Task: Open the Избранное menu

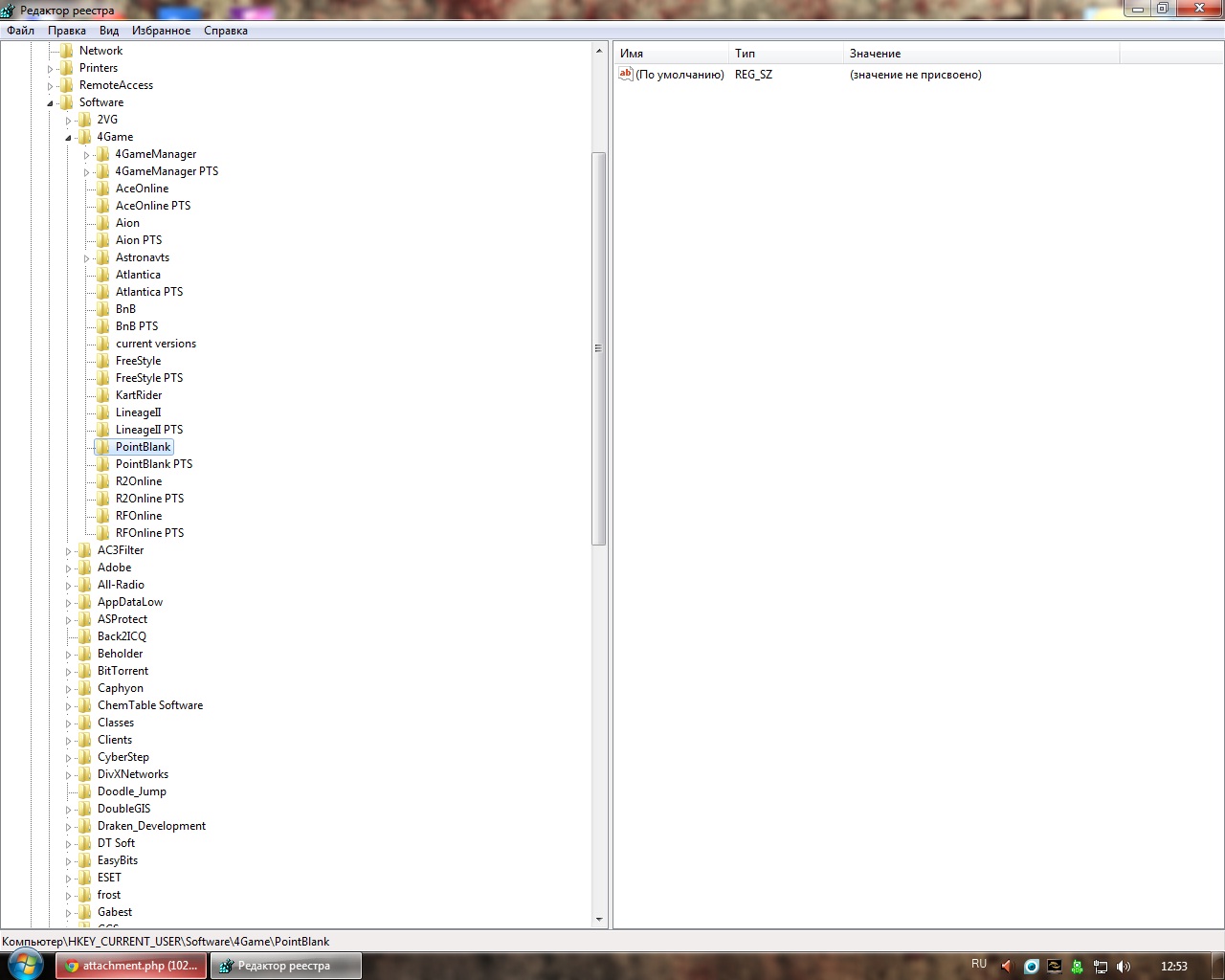Action: click(x=161, y=31)
